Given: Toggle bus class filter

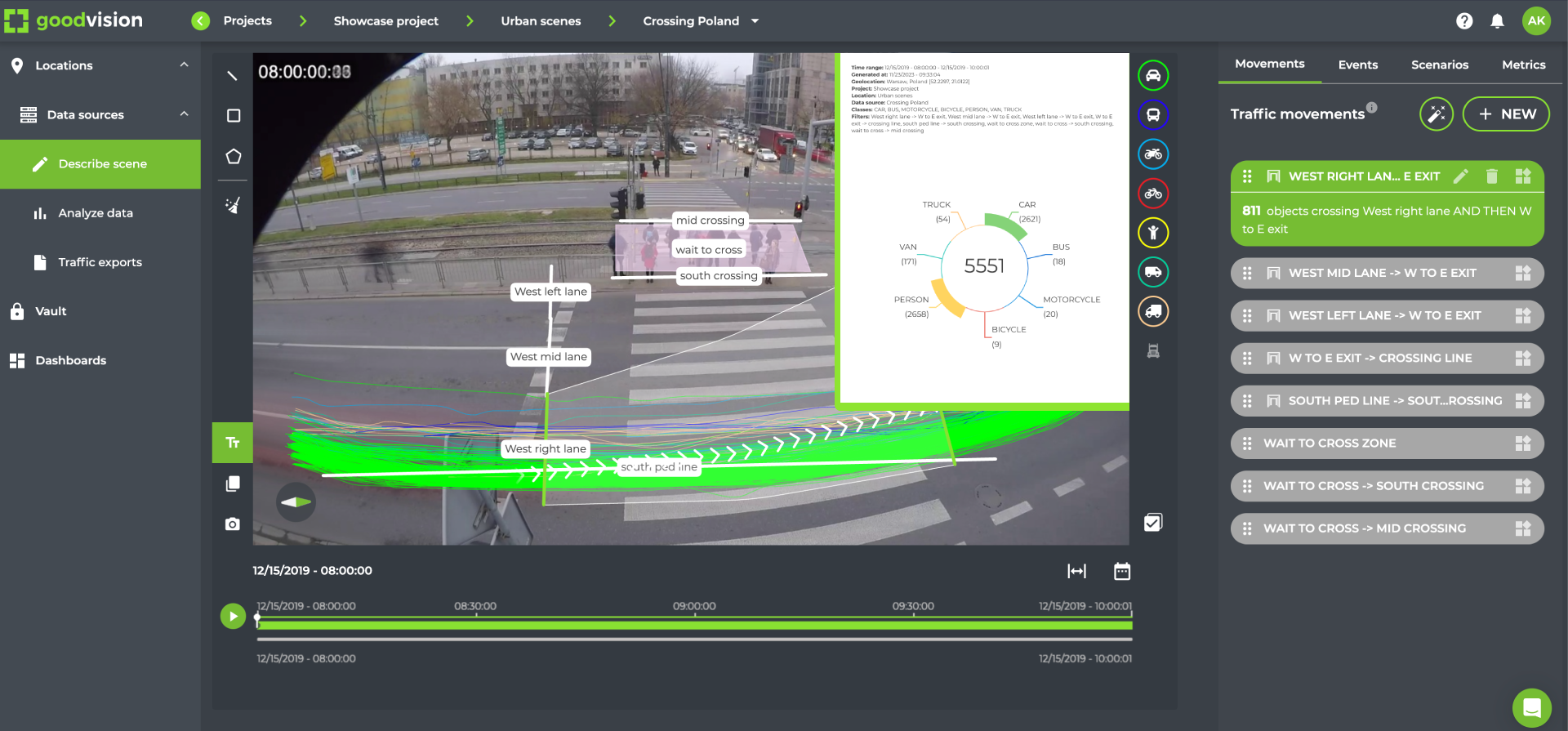Looking at the screenshot, I should [x=1153, y=115].
